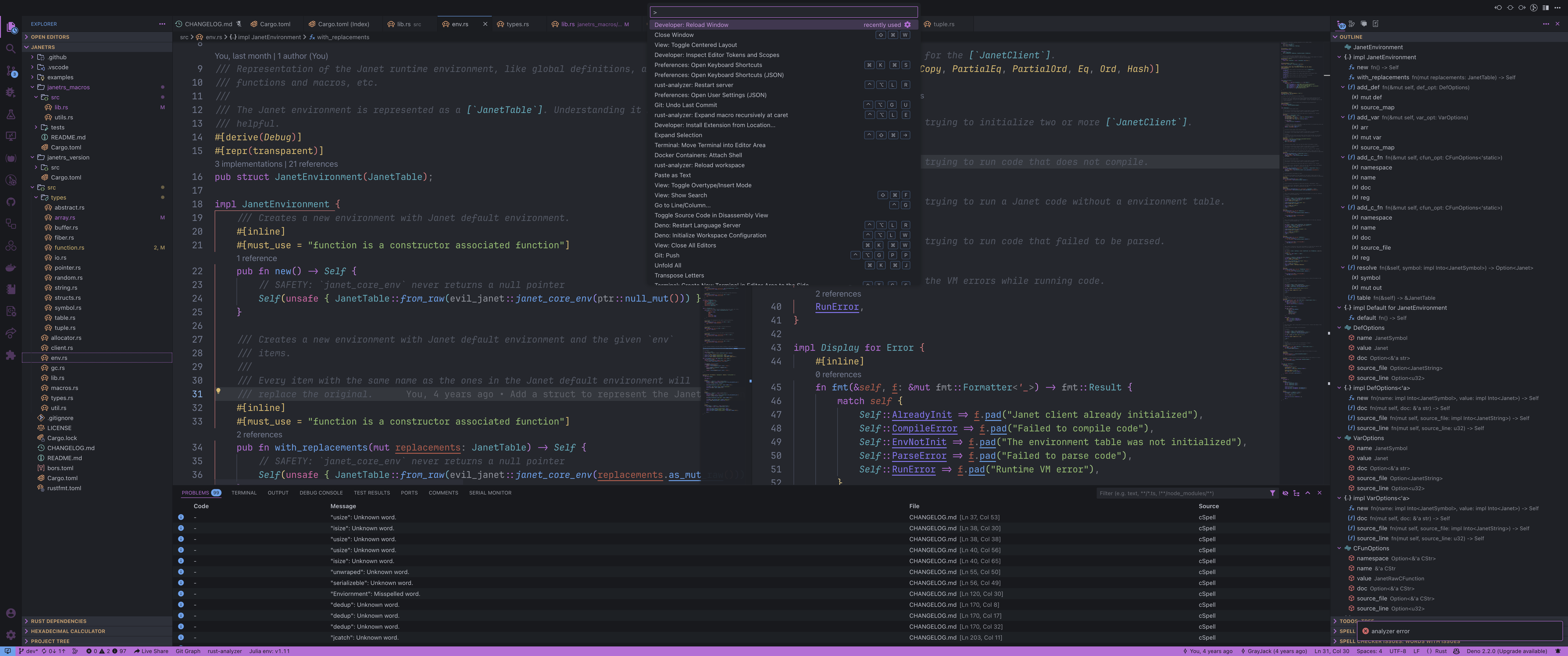The width and height of the screenshot is (1568, 656).
Task: Click Live Share in status bar
Action: [x=151, y=651]
